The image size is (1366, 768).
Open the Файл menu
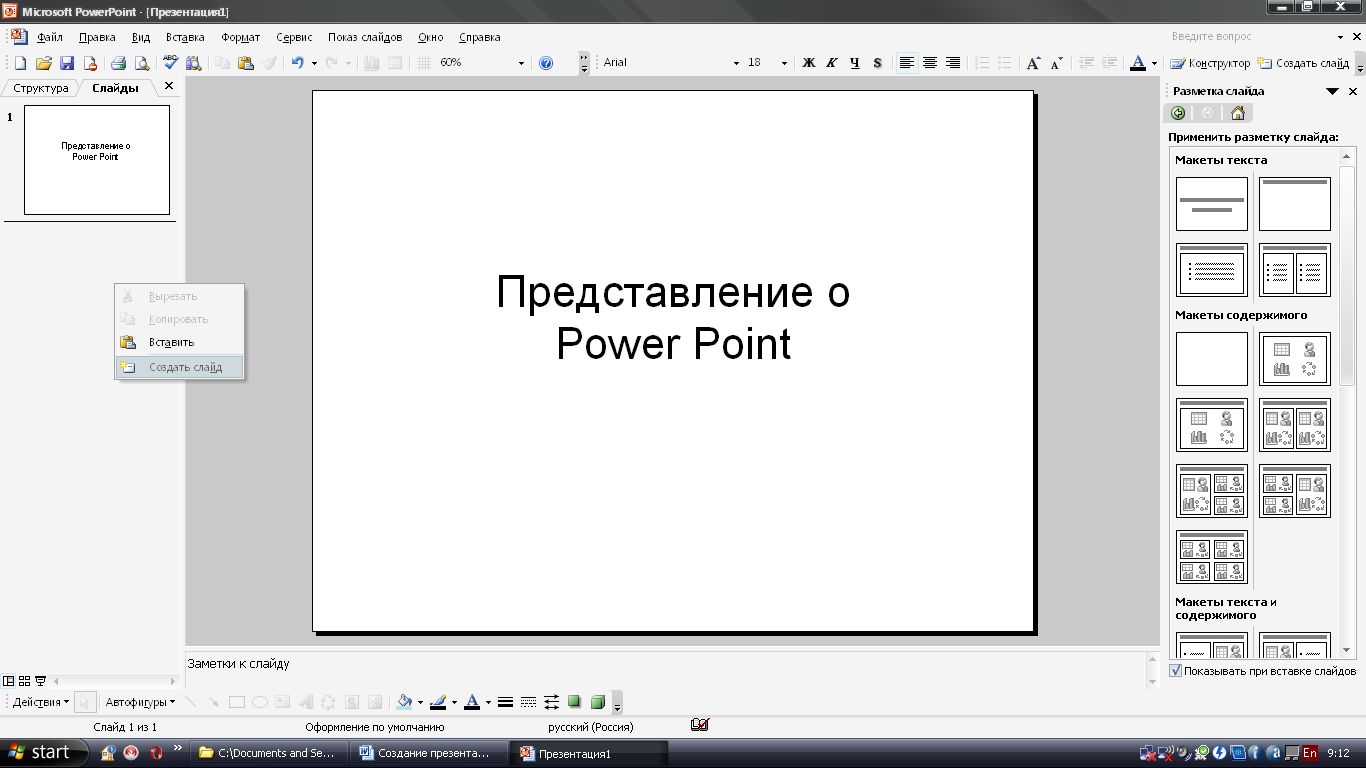point(49,37)
